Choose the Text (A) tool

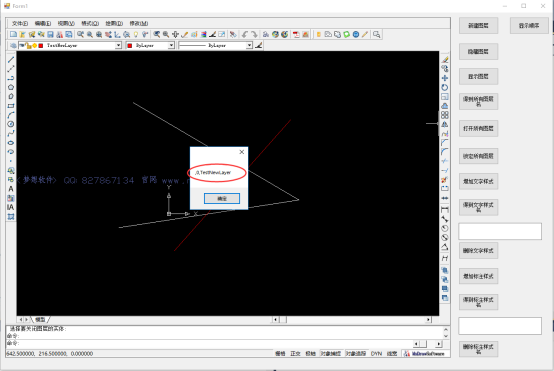(11, 189)
